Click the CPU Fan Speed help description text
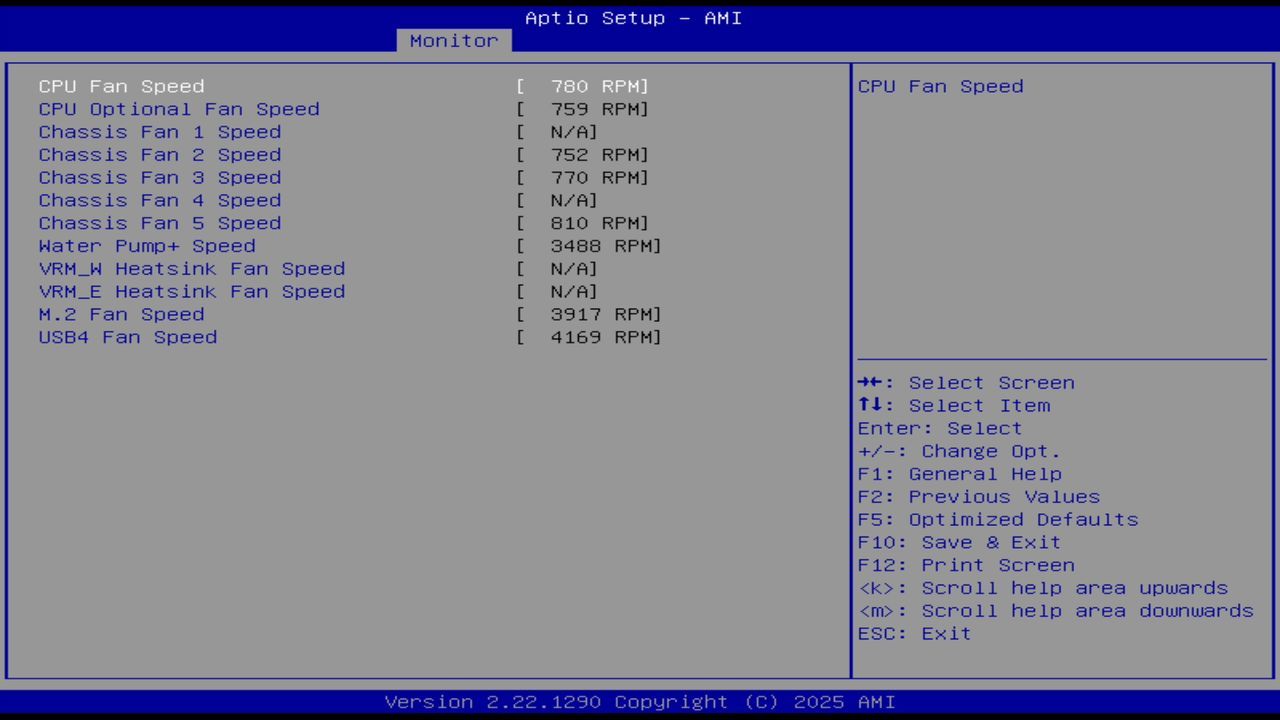 941,87
